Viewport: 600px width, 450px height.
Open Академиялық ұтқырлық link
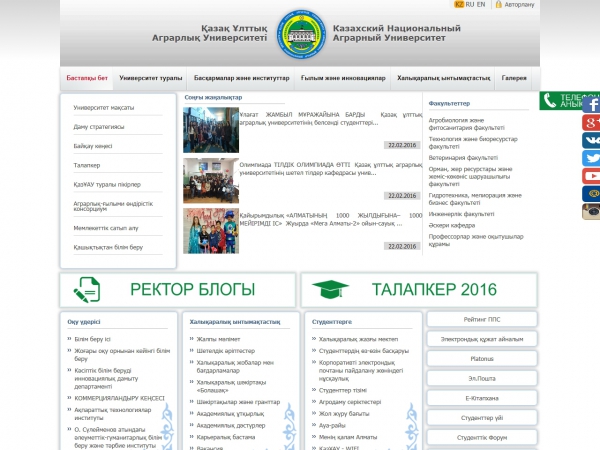click(230, 414)
